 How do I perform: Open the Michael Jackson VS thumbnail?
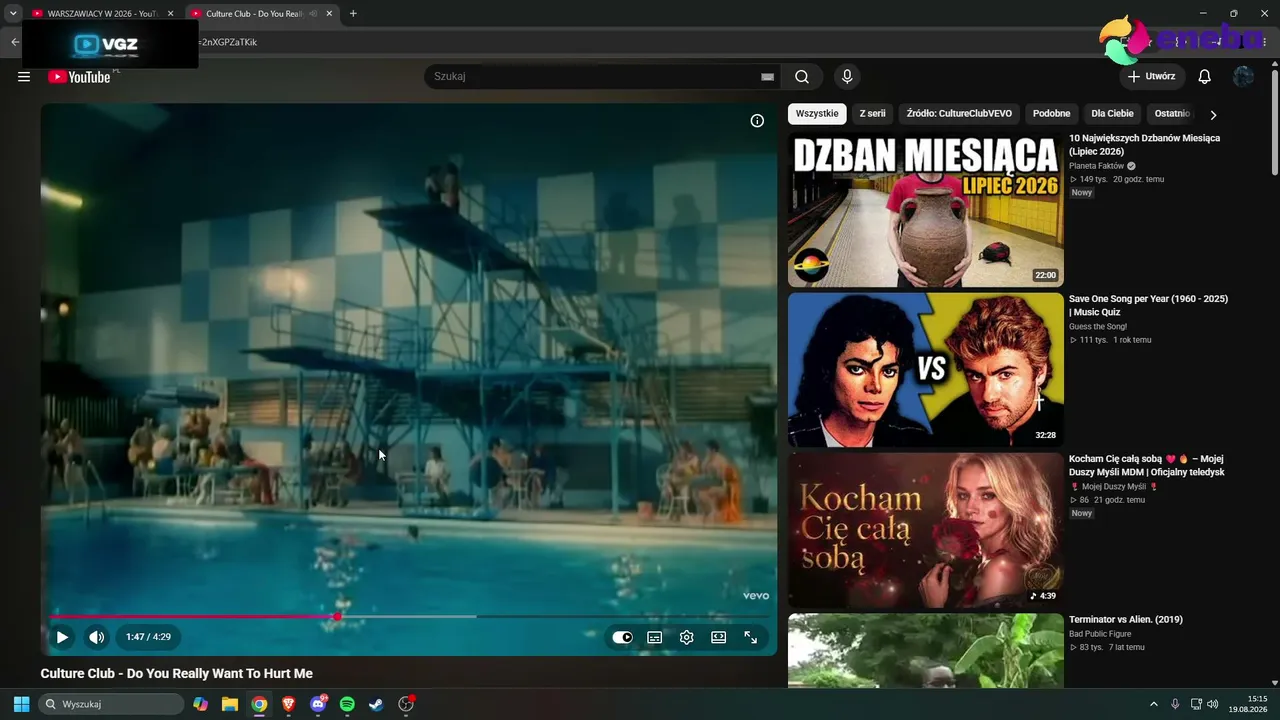coord(926,370)
